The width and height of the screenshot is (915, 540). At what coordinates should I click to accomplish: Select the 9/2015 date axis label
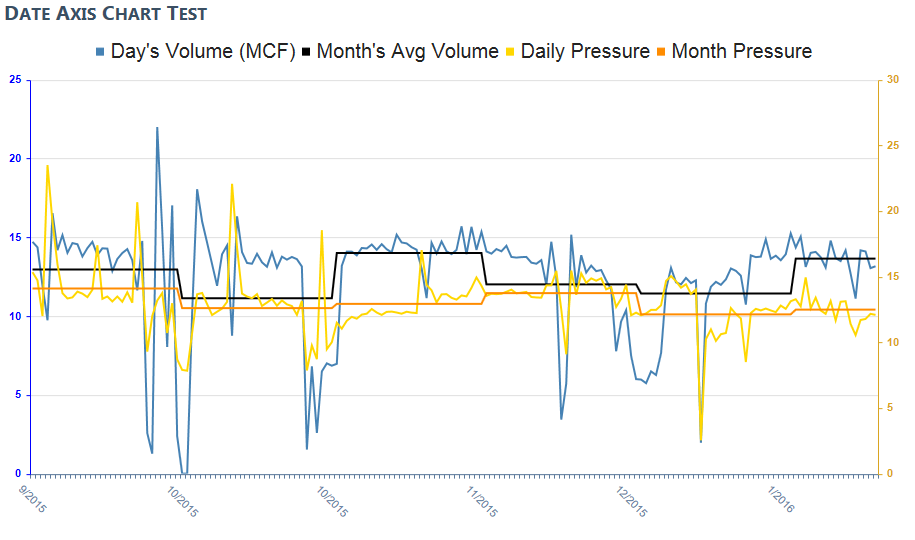[x=33, y=500]
